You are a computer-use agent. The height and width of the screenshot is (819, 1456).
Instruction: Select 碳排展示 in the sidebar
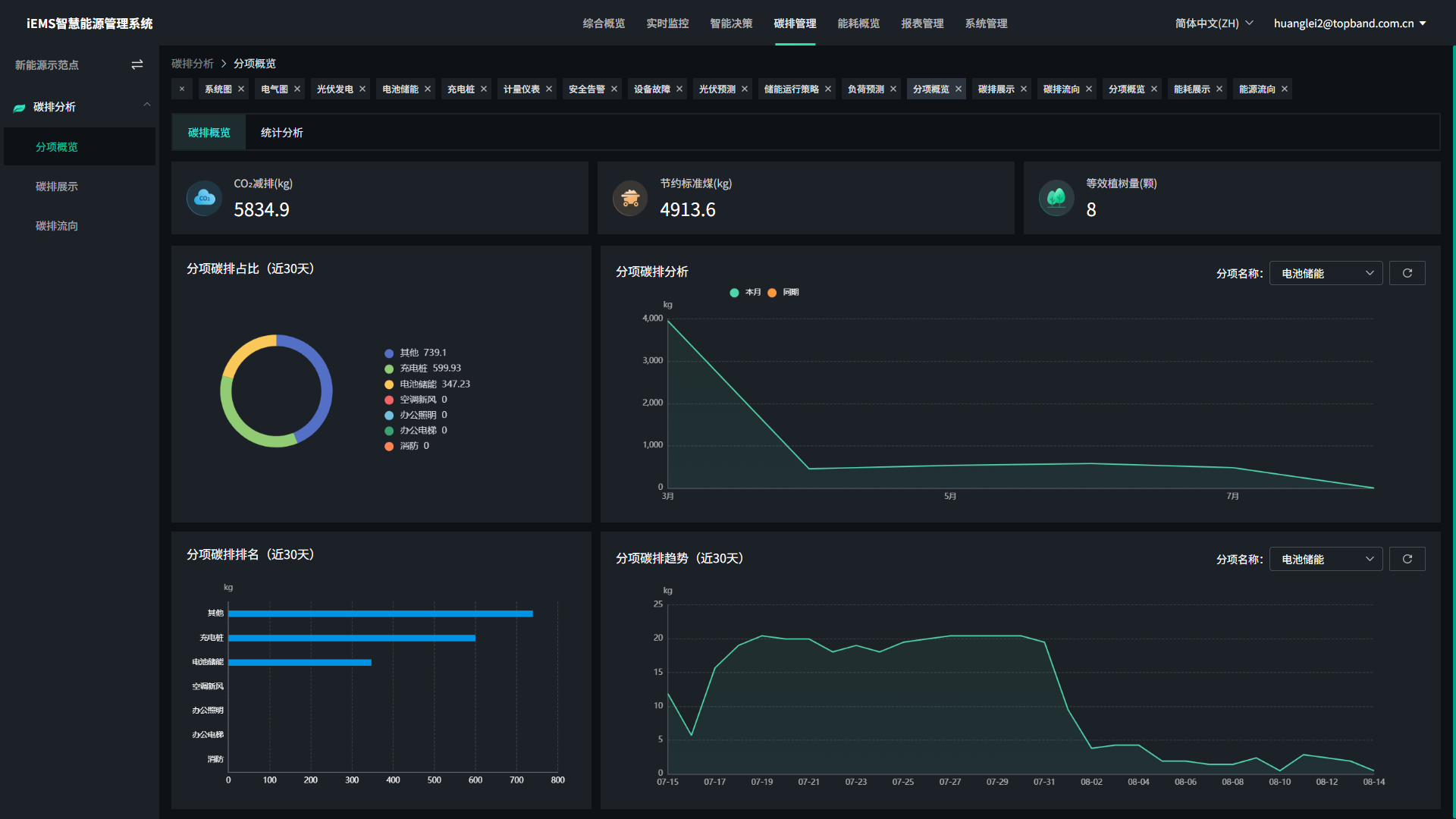coord(58,186)
